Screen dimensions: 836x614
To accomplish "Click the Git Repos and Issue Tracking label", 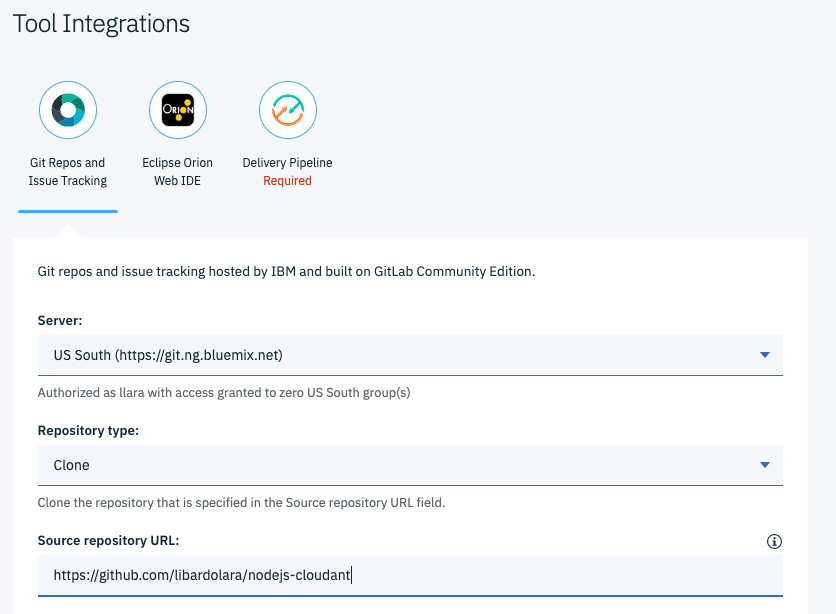I will click(68, 172).
